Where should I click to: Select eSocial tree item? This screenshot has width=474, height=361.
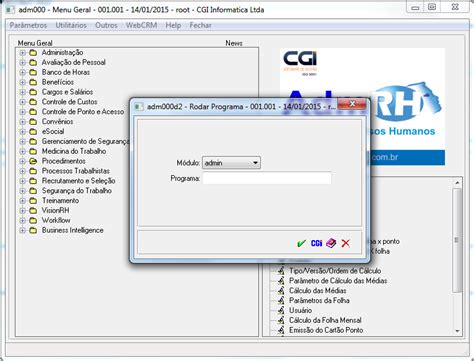pyautogui.click(x=53, y=132)
